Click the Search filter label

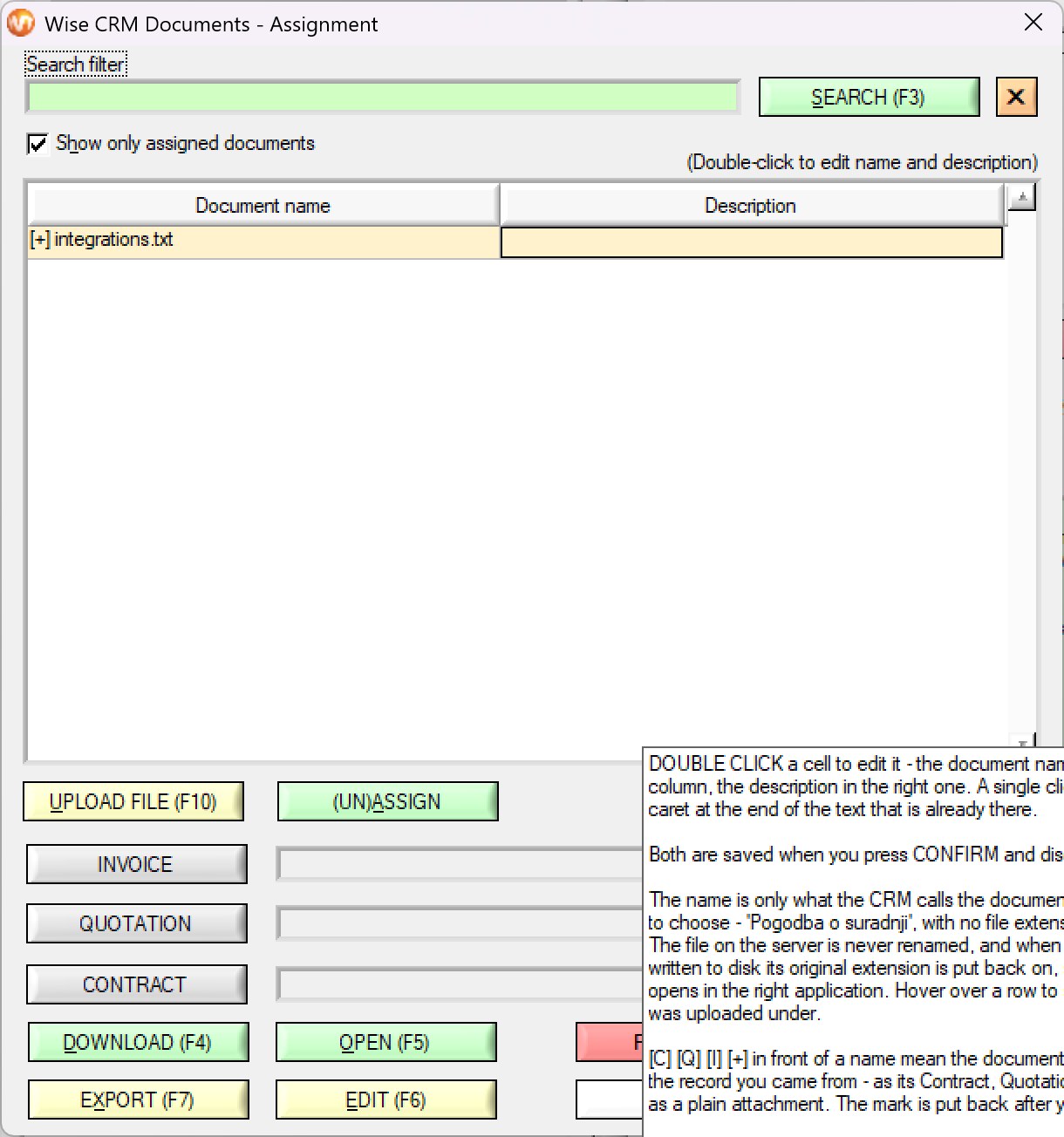point(76,65)
